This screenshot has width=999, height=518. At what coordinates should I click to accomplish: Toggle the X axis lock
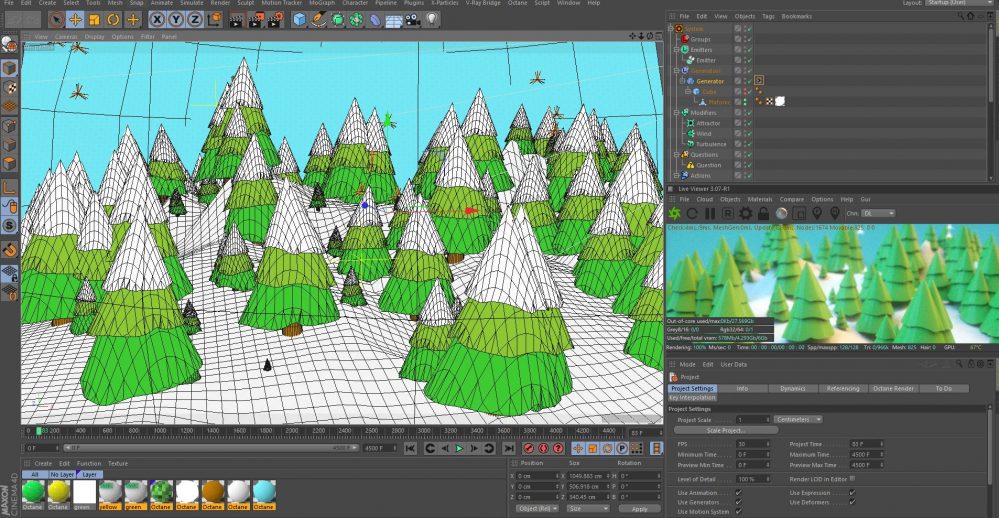(158, 19)
